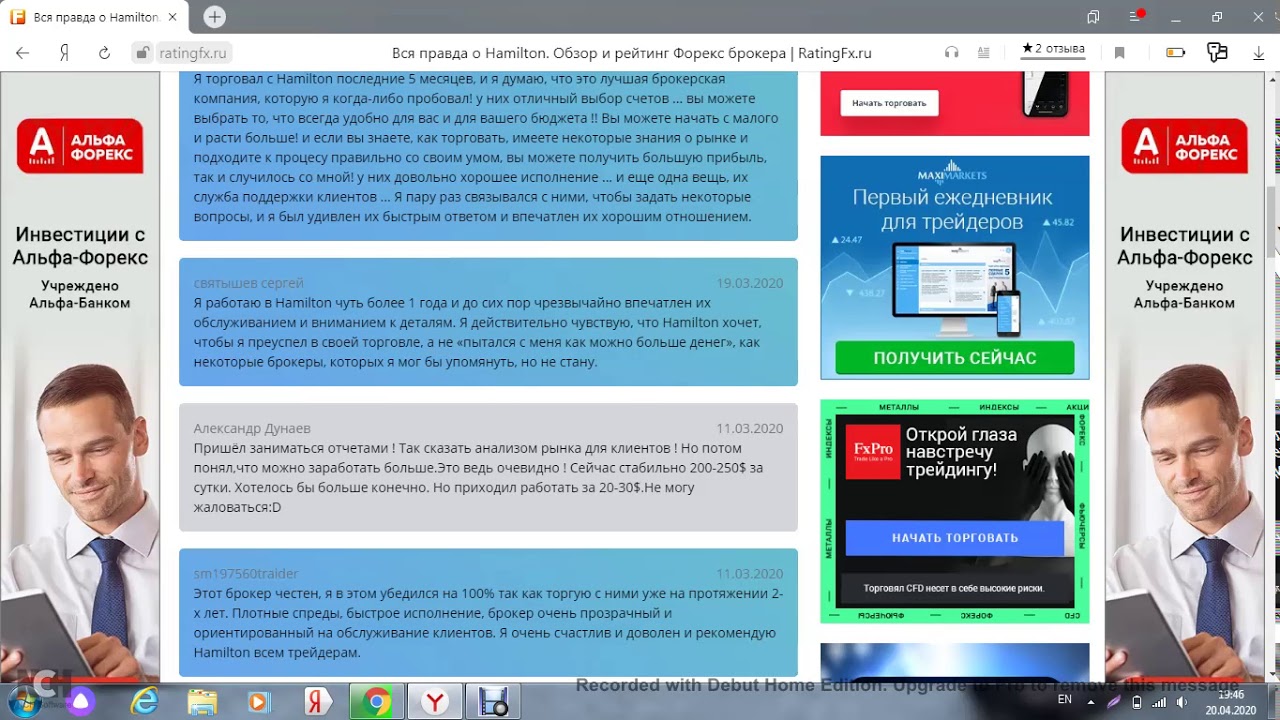Screen dimensions: 1280x720
Task: Click 'Открой глаза навстречу трейдингу!' ad headline
Action: 961,452
